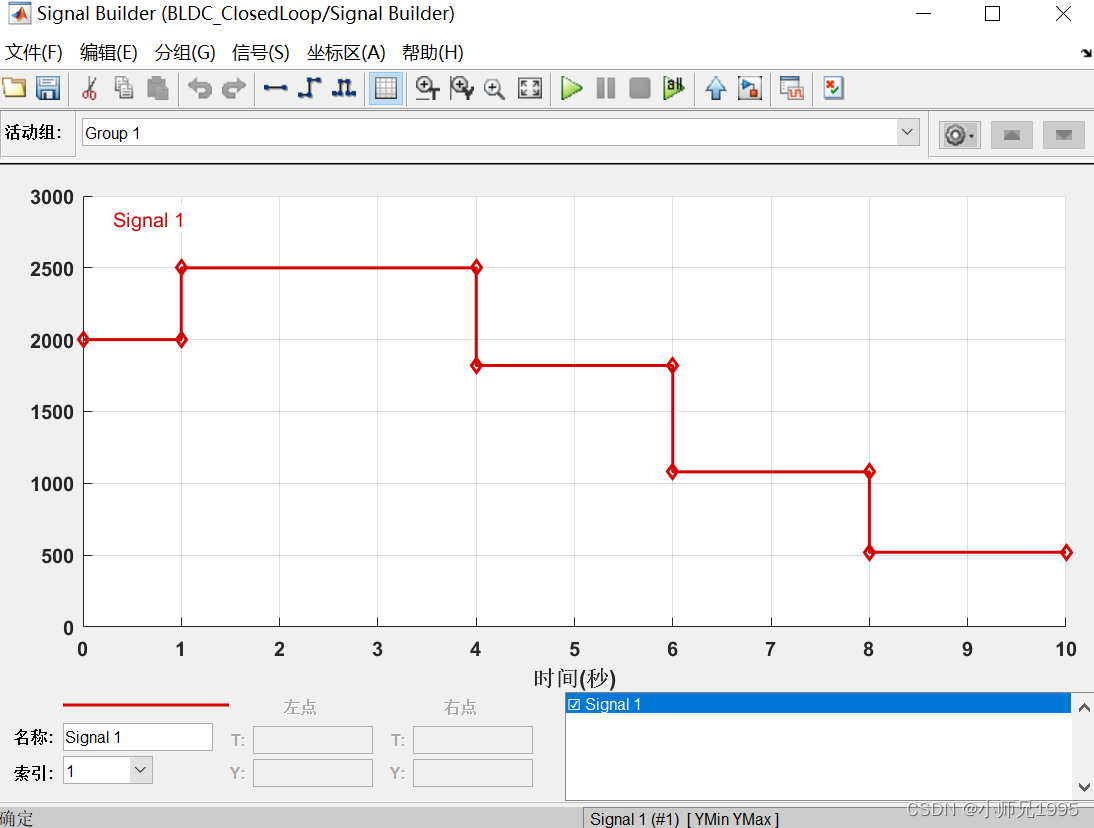
Task: Redo the last undone edit
Action: (x=234, y=88)
